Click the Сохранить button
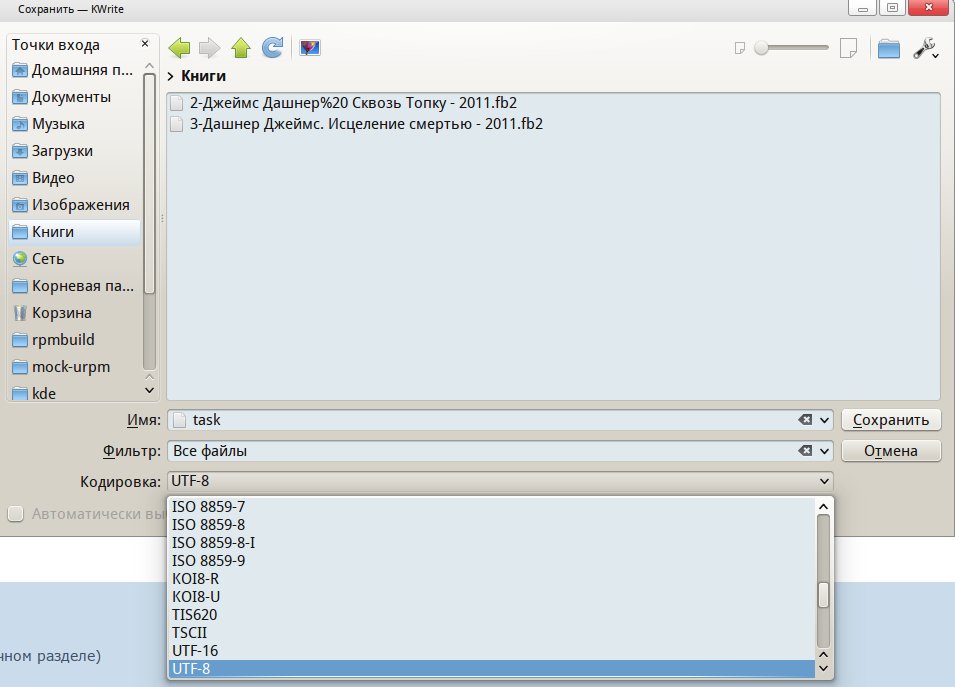Viewport: 955px width, 687px height. pyautogui.click(x=891, y=420)
